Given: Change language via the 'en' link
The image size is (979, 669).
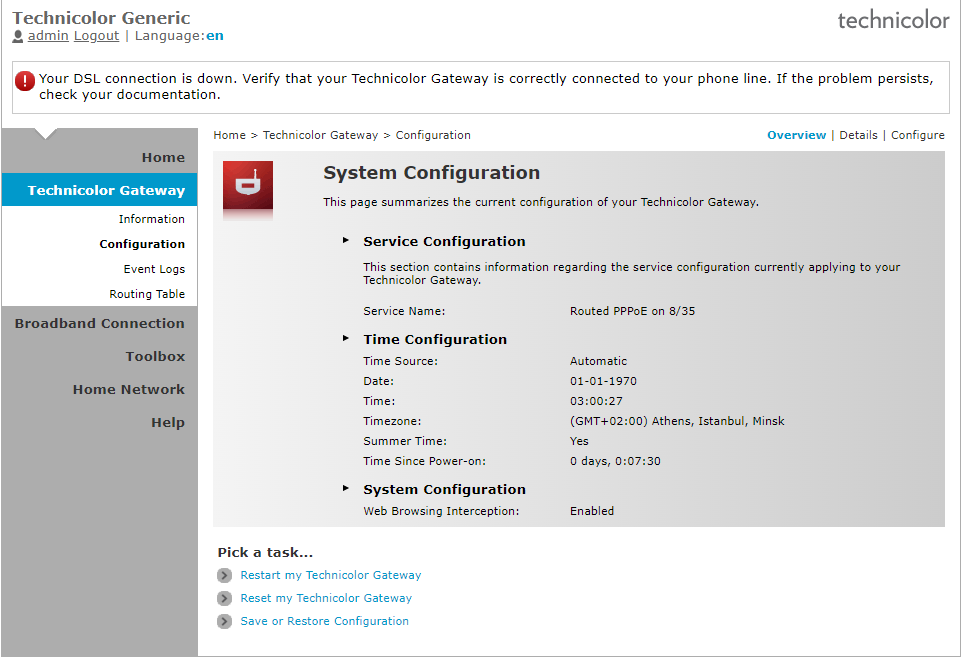Looking at the screenshot, I should (x=215, y=36).
